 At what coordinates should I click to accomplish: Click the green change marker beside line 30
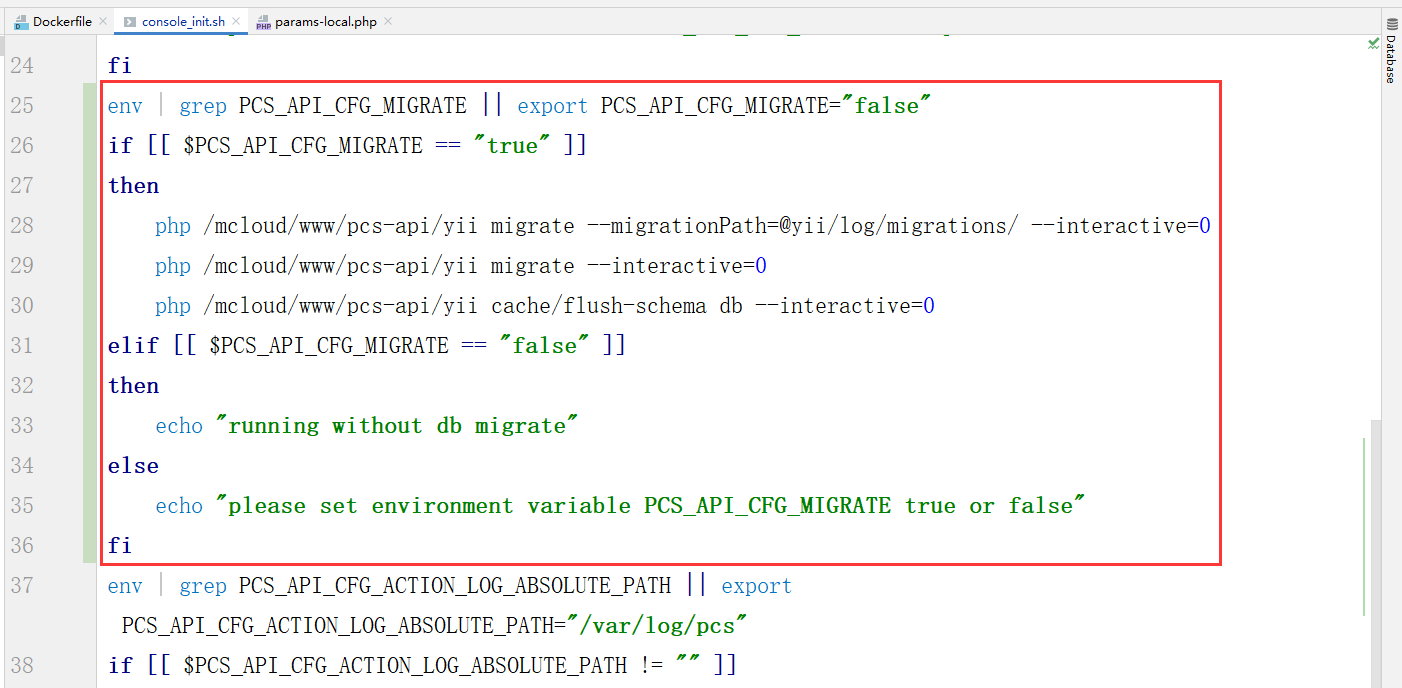point(90,306)
